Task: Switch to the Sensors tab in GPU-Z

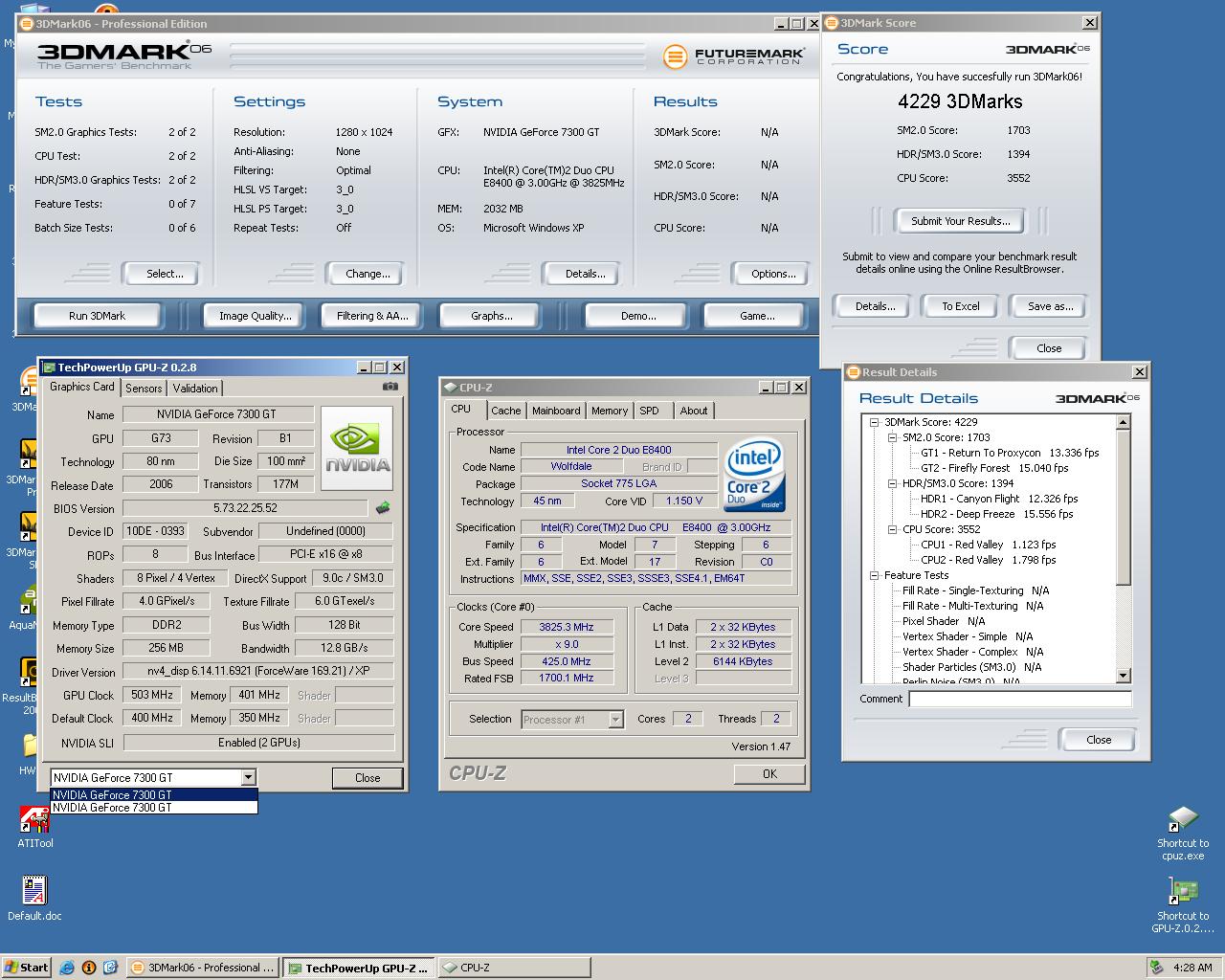Action: (x=144, y=389)
